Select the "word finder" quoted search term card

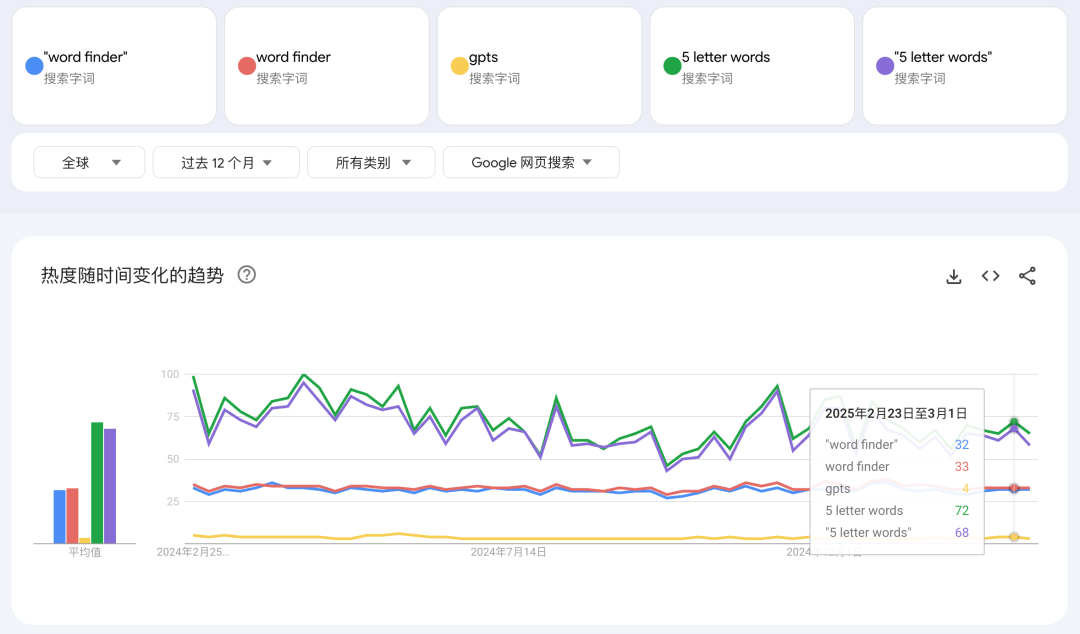(114, 66)
